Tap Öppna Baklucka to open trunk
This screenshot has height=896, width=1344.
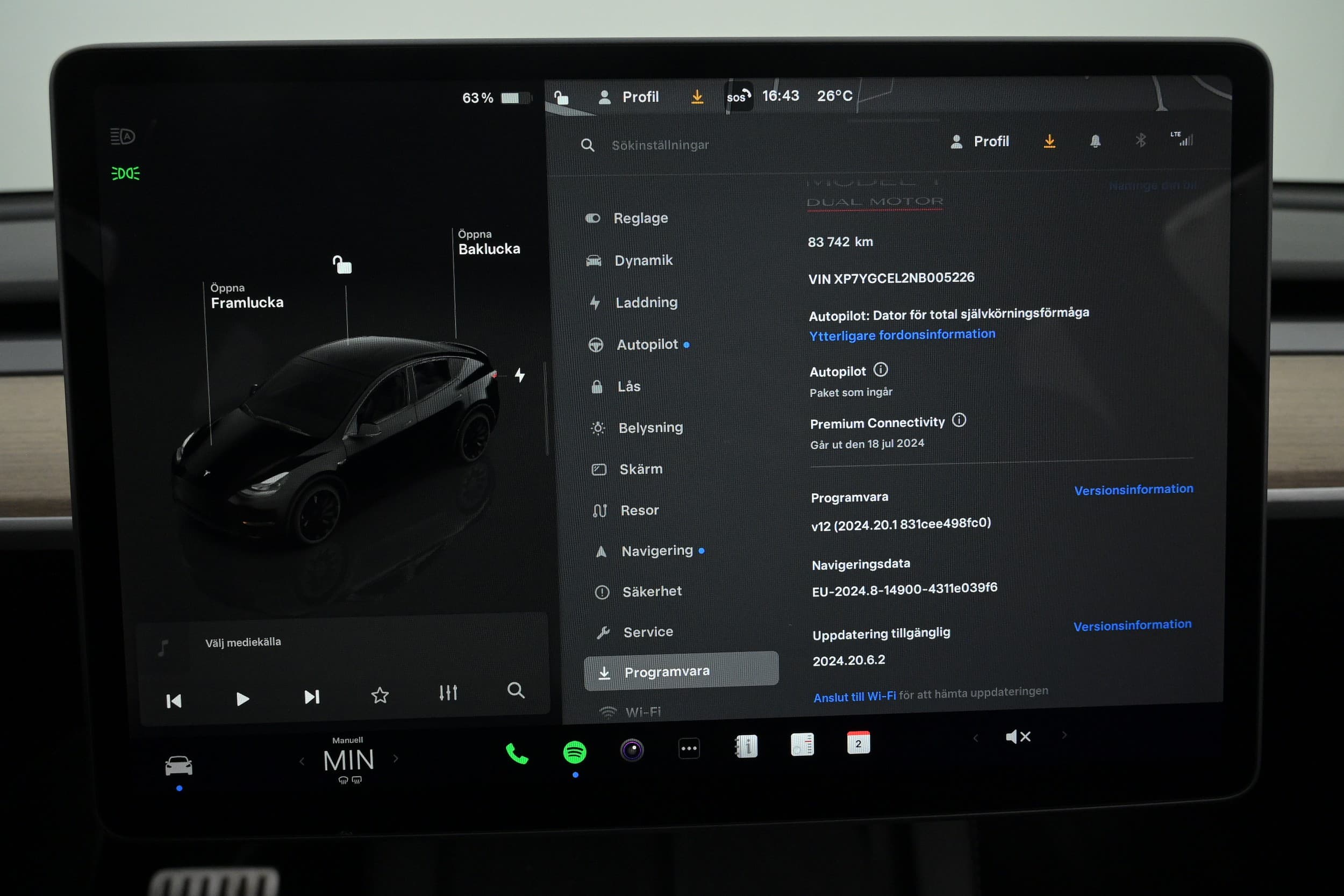489,242
